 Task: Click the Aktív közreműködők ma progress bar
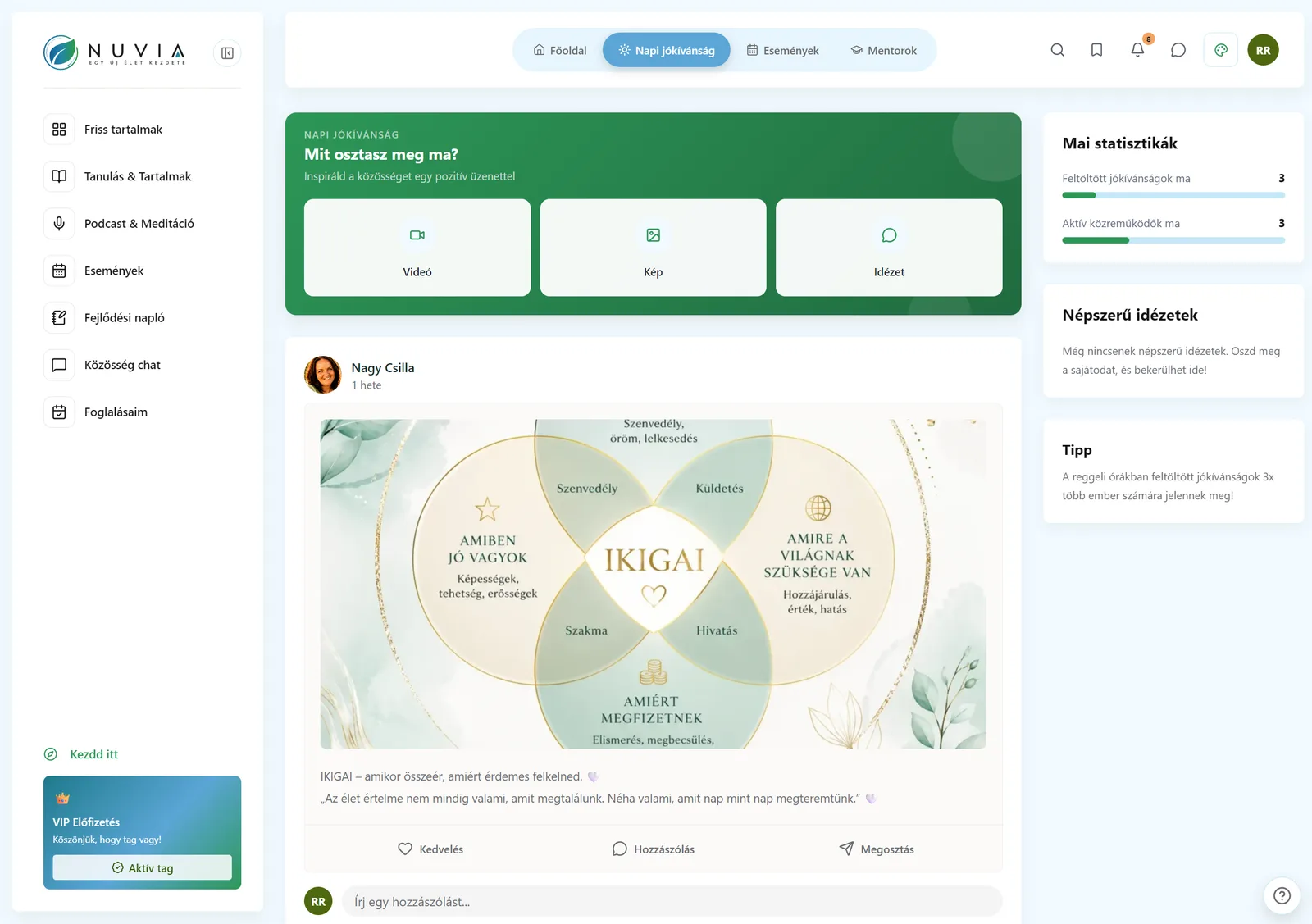pos(1173,240)
